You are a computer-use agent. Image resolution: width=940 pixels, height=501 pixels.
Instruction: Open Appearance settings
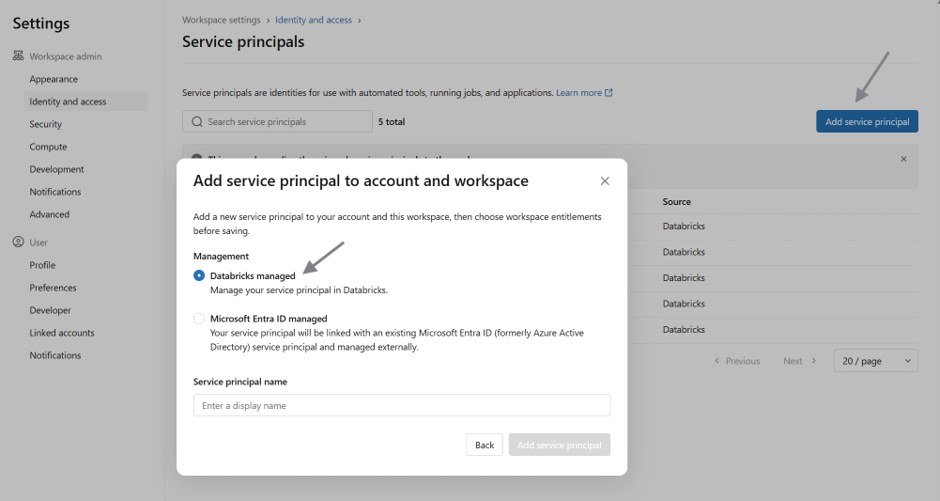pos(53,79)
